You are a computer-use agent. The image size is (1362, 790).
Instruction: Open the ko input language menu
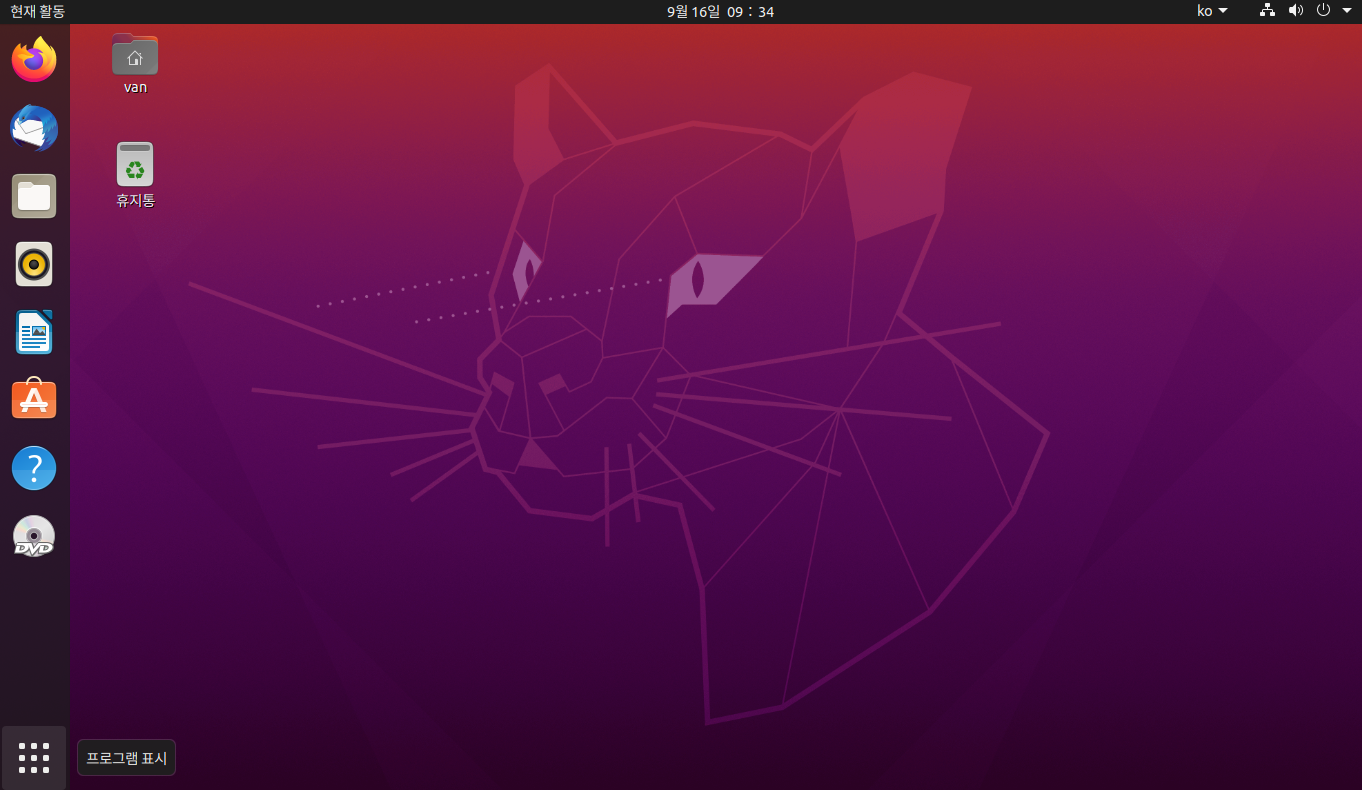pos(1212,11)
